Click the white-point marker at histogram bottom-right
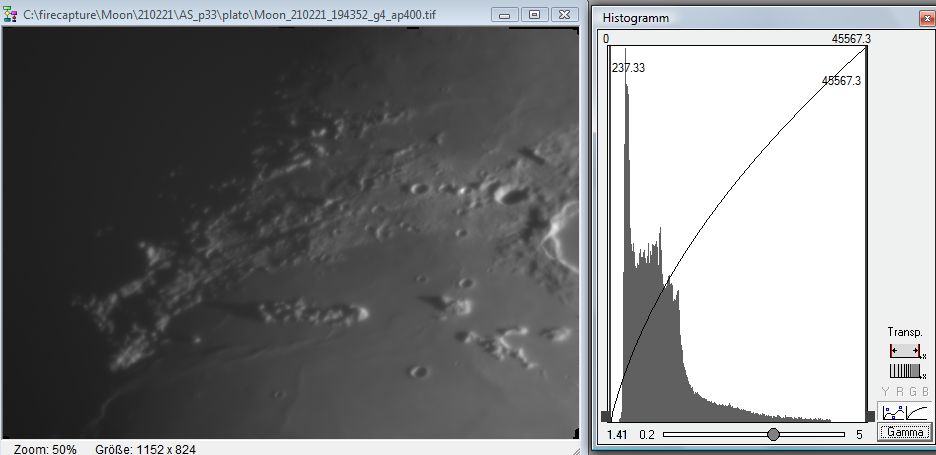The image size is (936, 455). (x=870, y=416)
